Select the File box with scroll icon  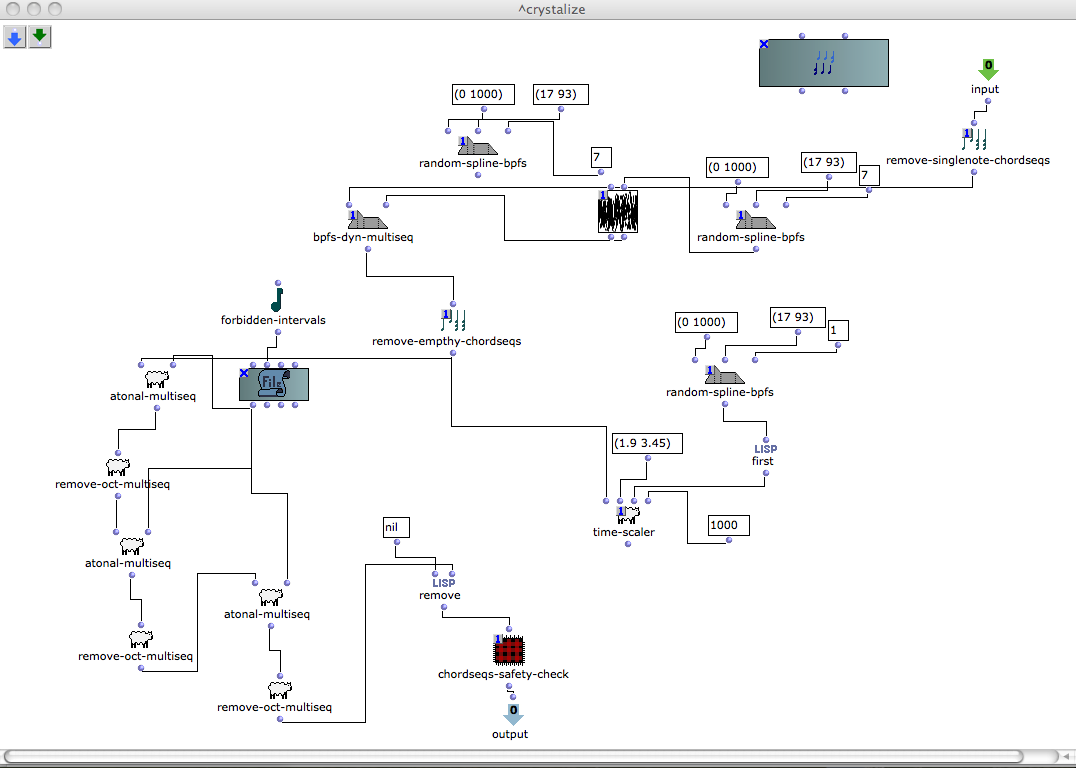tap(274, 384)
